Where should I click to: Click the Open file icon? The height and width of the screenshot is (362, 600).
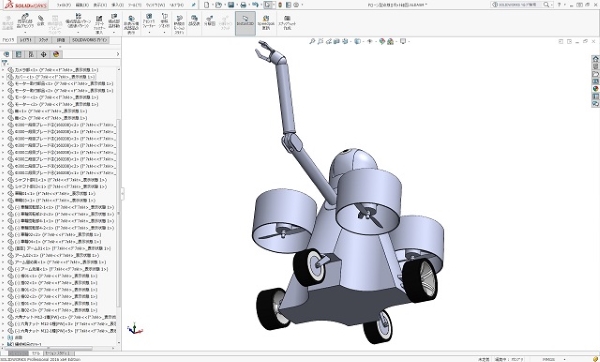[218, 5]
